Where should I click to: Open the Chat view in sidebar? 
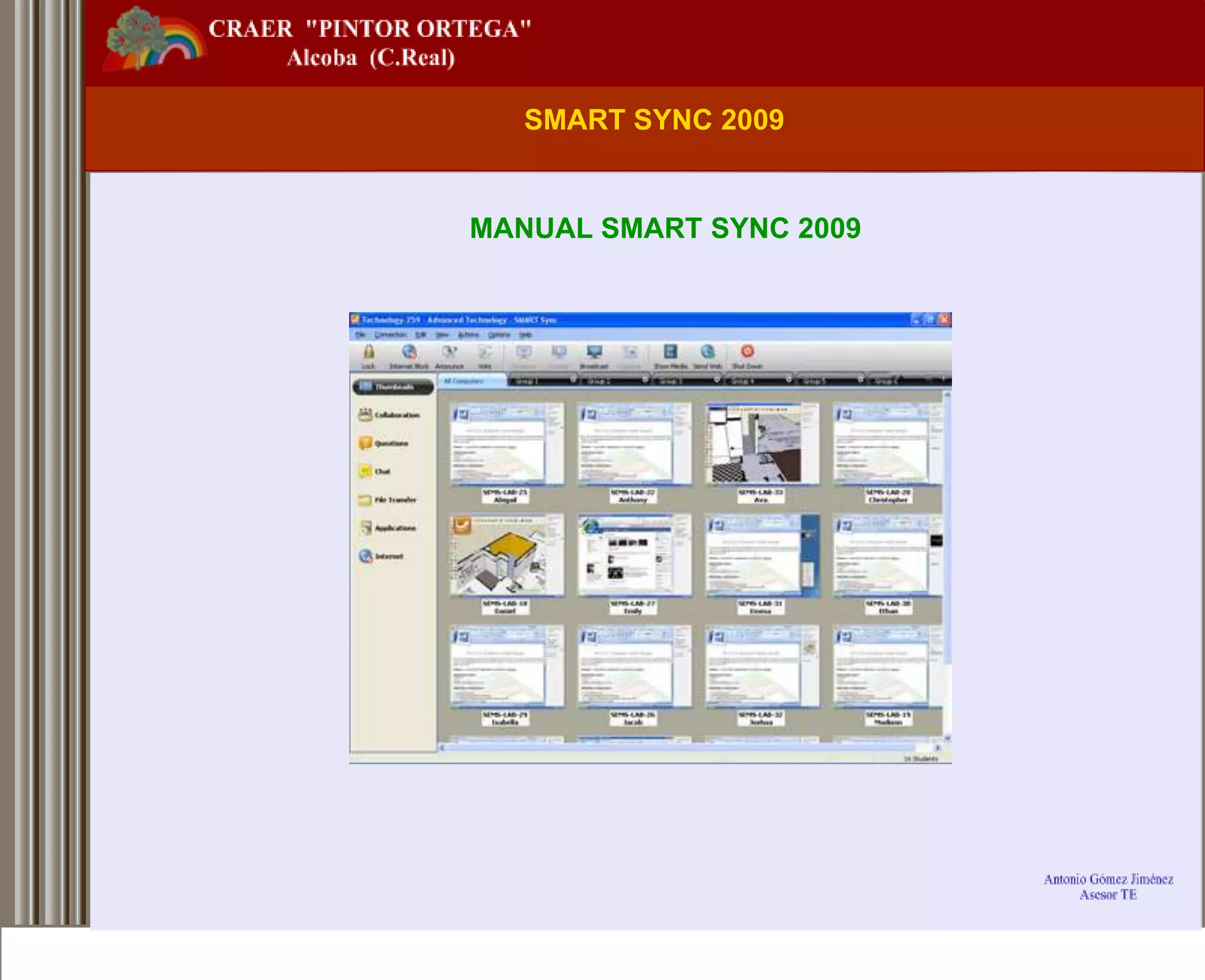click(x=374, y=471)
